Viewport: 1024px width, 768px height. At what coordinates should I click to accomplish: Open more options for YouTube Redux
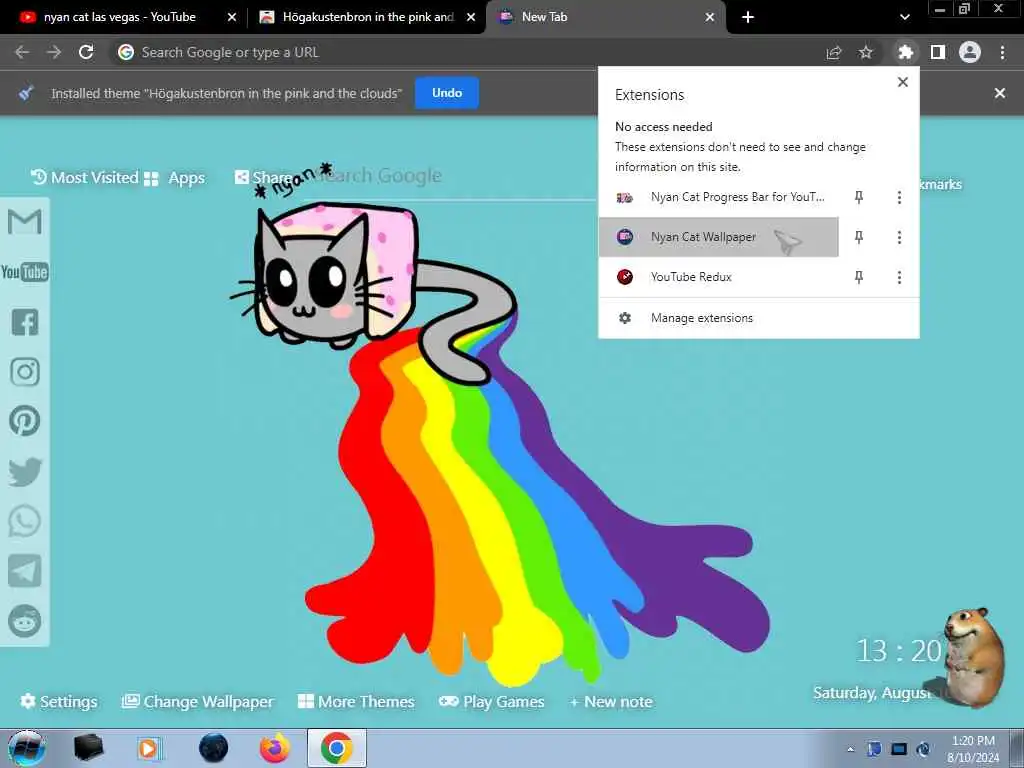point(899,278)
